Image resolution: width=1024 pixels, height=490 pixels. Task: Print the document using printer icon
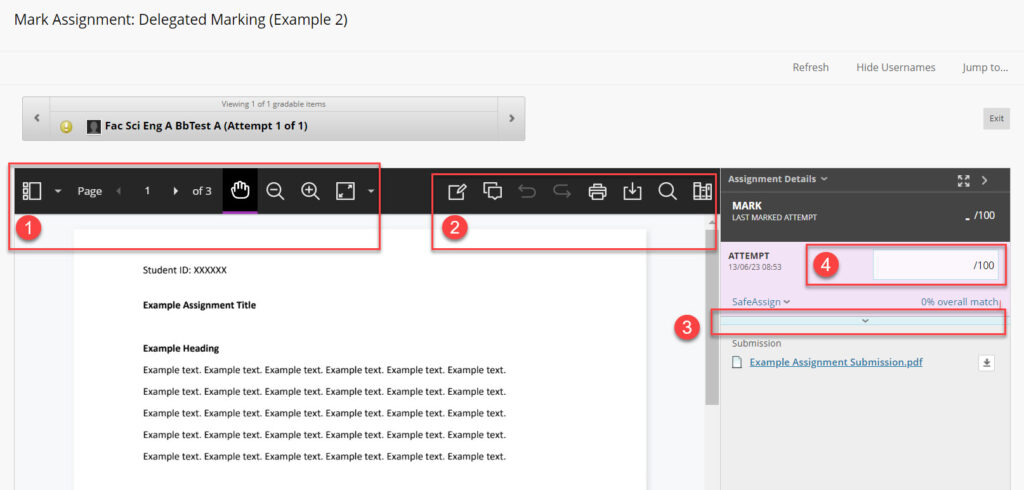597,192
